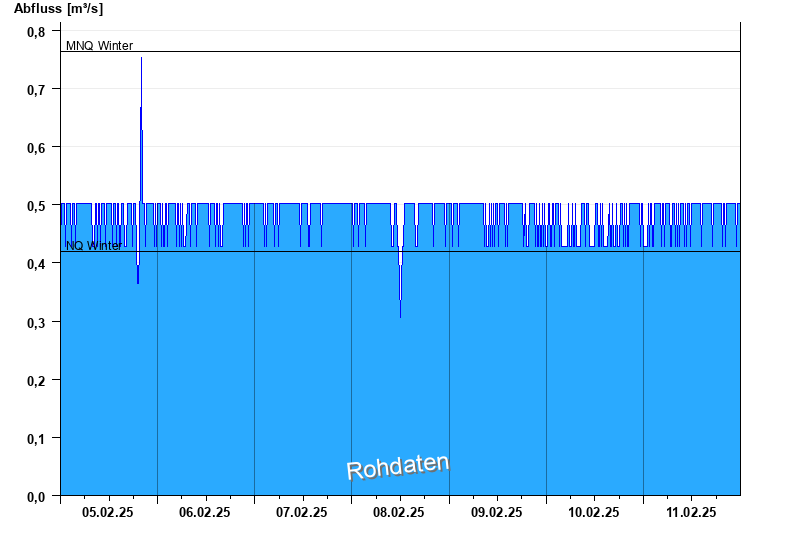800x550 pixels.
Task: Select the 0,7 y-axis tick label
Action: point(36,89)
